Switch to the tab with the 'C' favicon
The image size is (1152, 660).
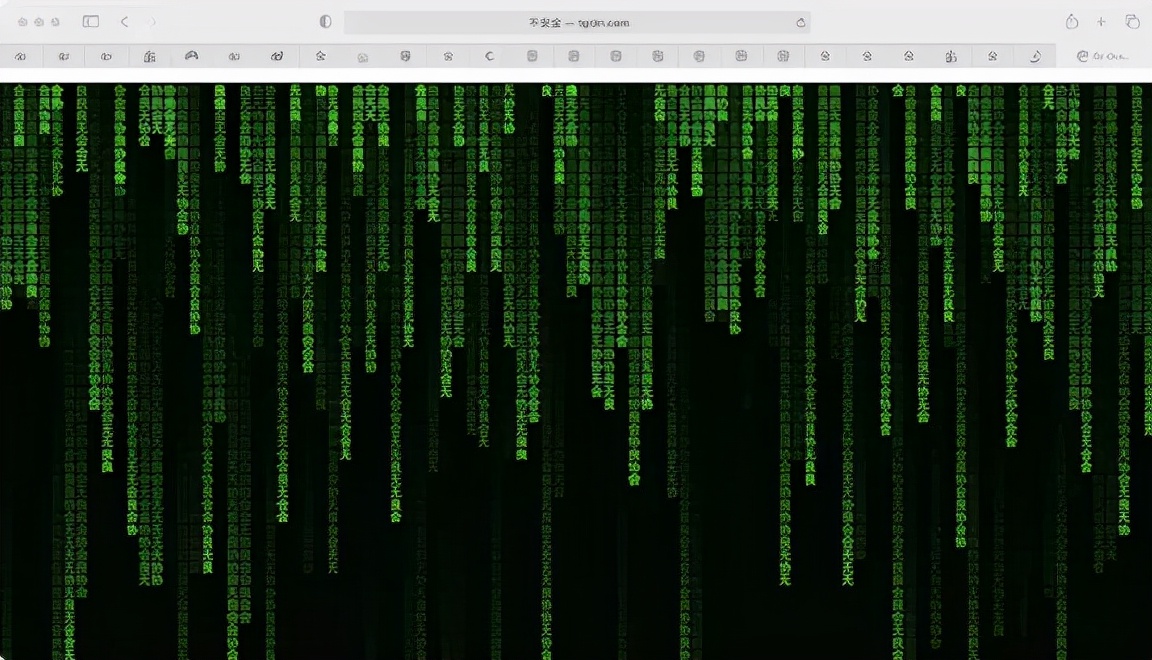pyautogui.click(x=489, y=56)
